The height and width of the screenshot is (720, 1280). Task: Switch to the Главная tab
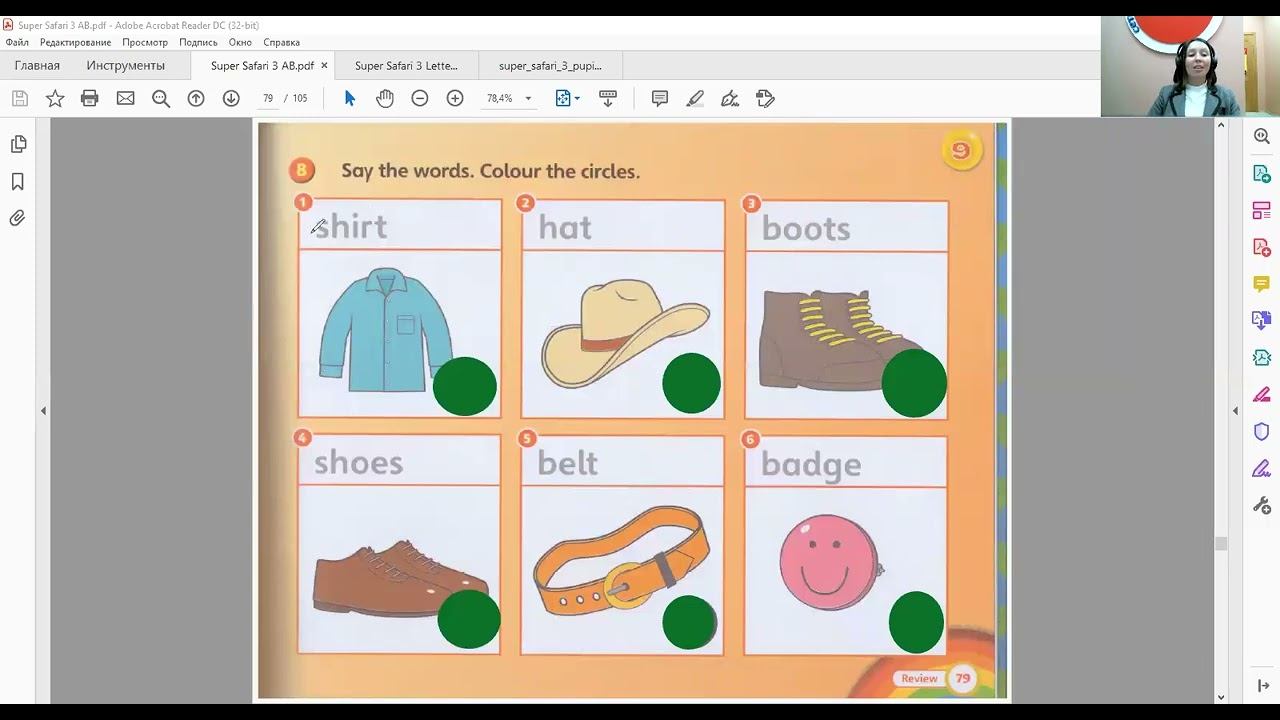coord(37,66)
